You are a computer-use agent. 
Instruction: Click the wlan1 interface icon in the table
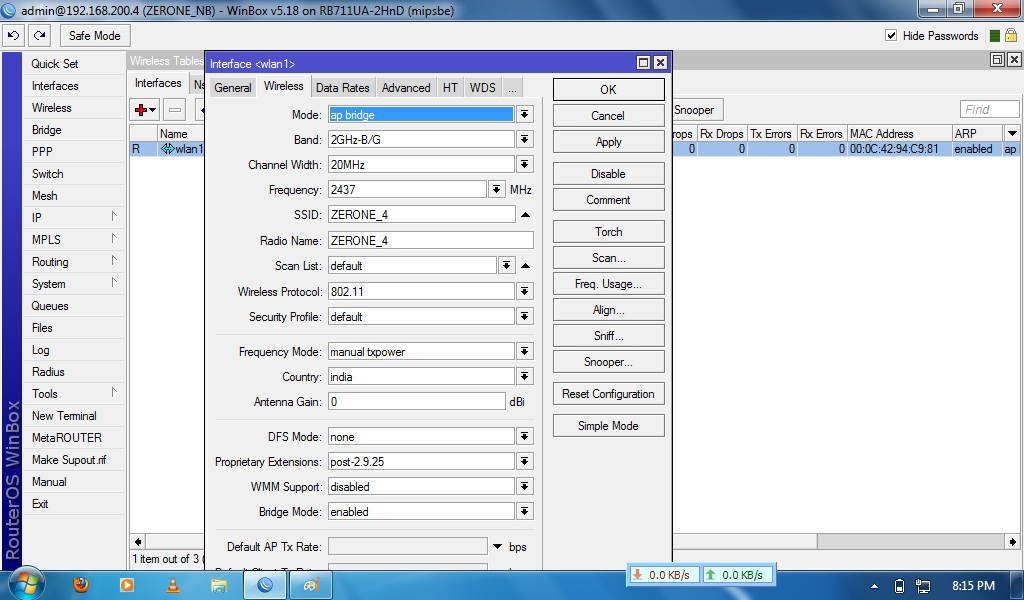pos(168,149)
